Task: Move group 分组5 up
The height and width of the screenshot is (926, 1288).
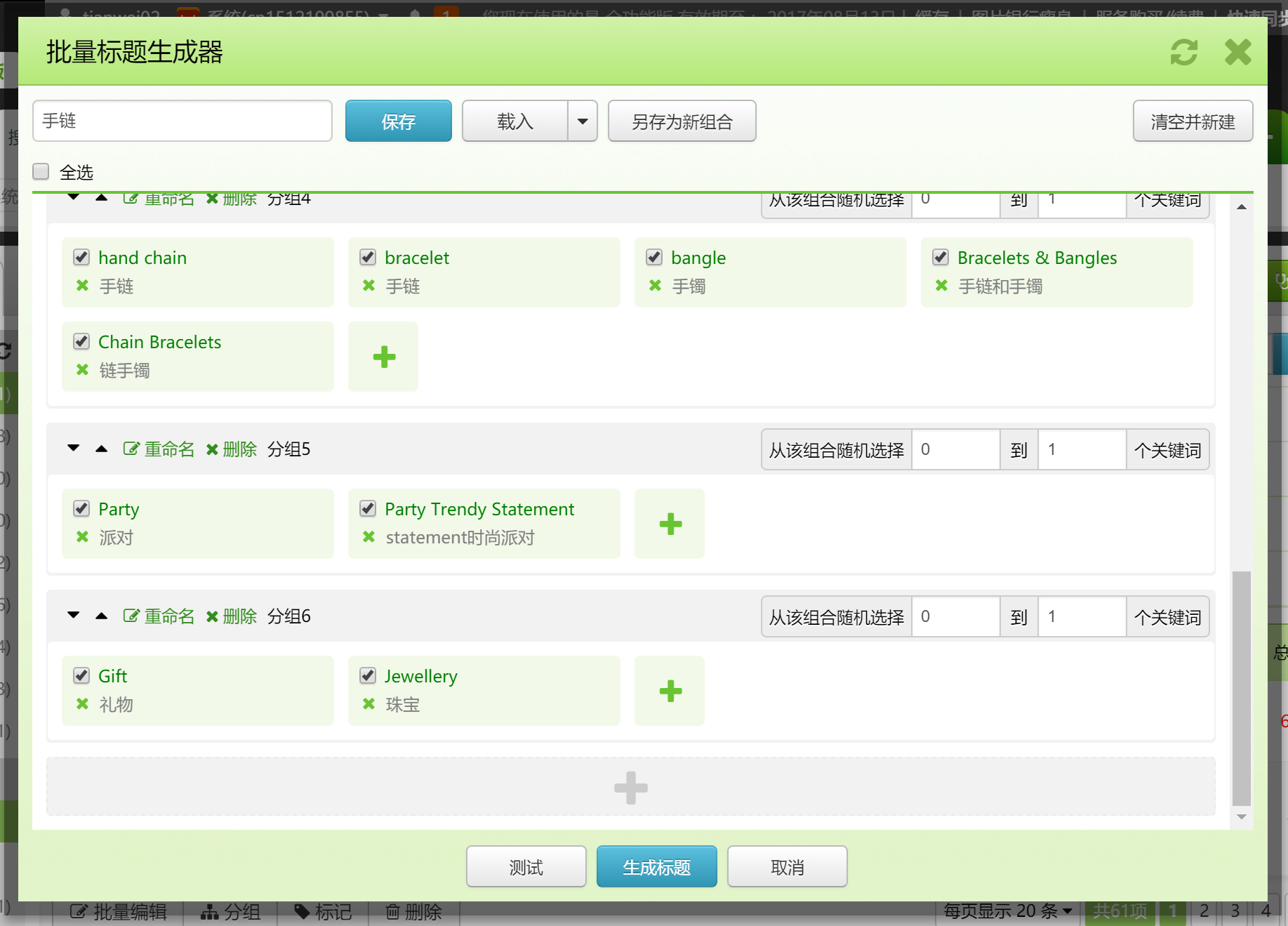Action: click(x=102, y=449)
